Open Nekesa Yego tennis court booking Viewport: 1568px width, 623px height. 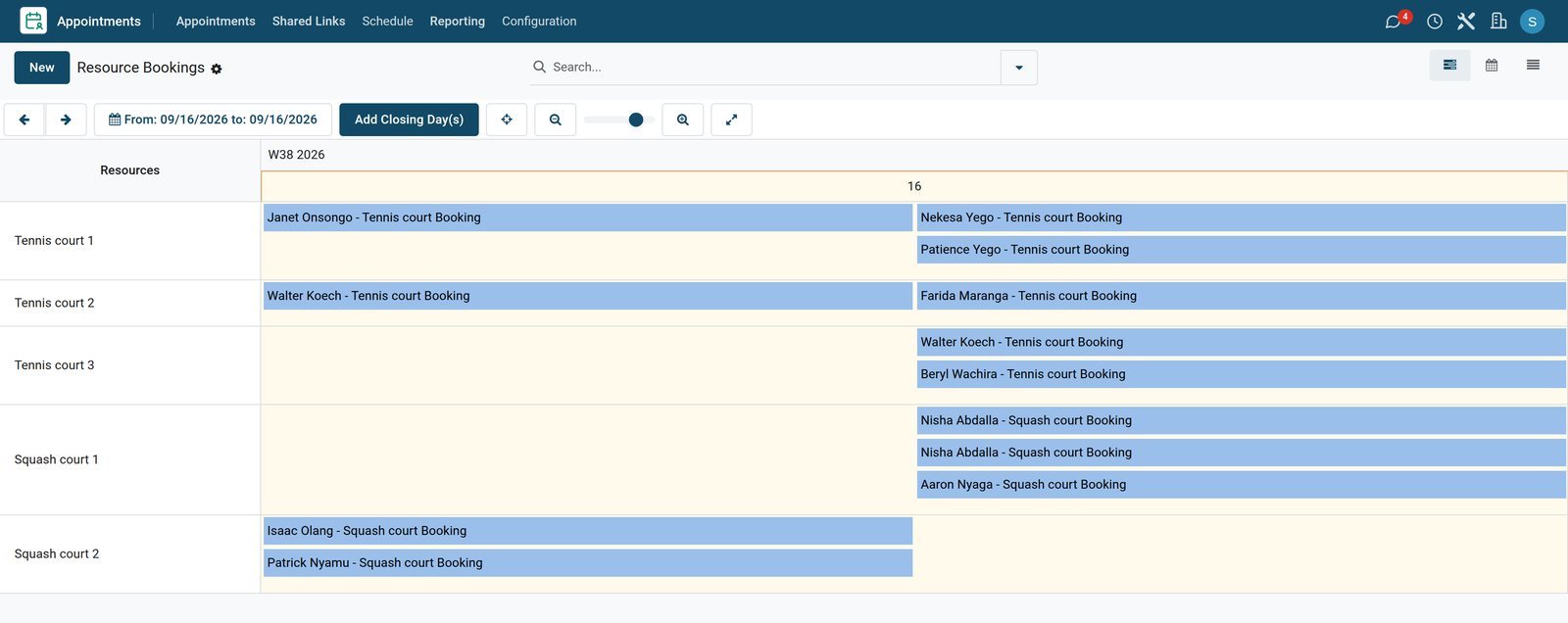1241,217
